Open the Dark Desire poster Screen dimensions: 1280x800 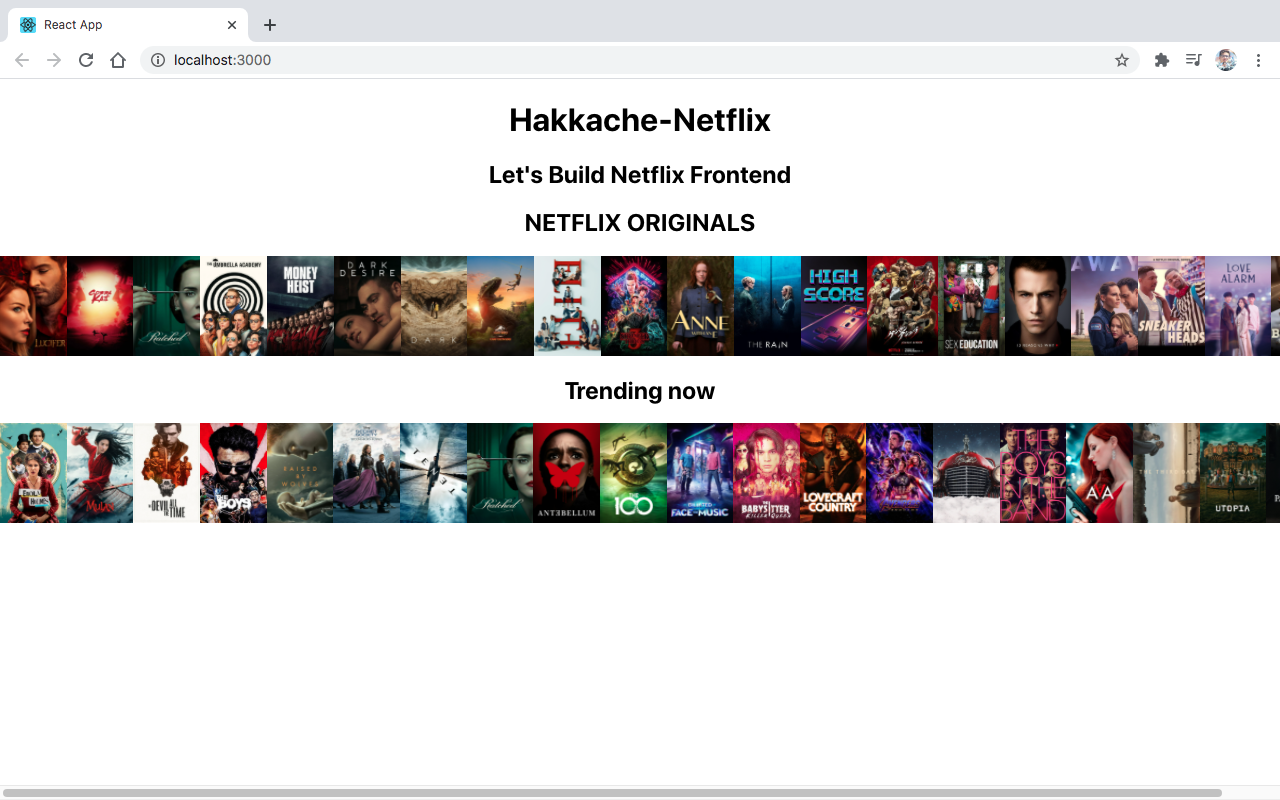pos(367,306)
